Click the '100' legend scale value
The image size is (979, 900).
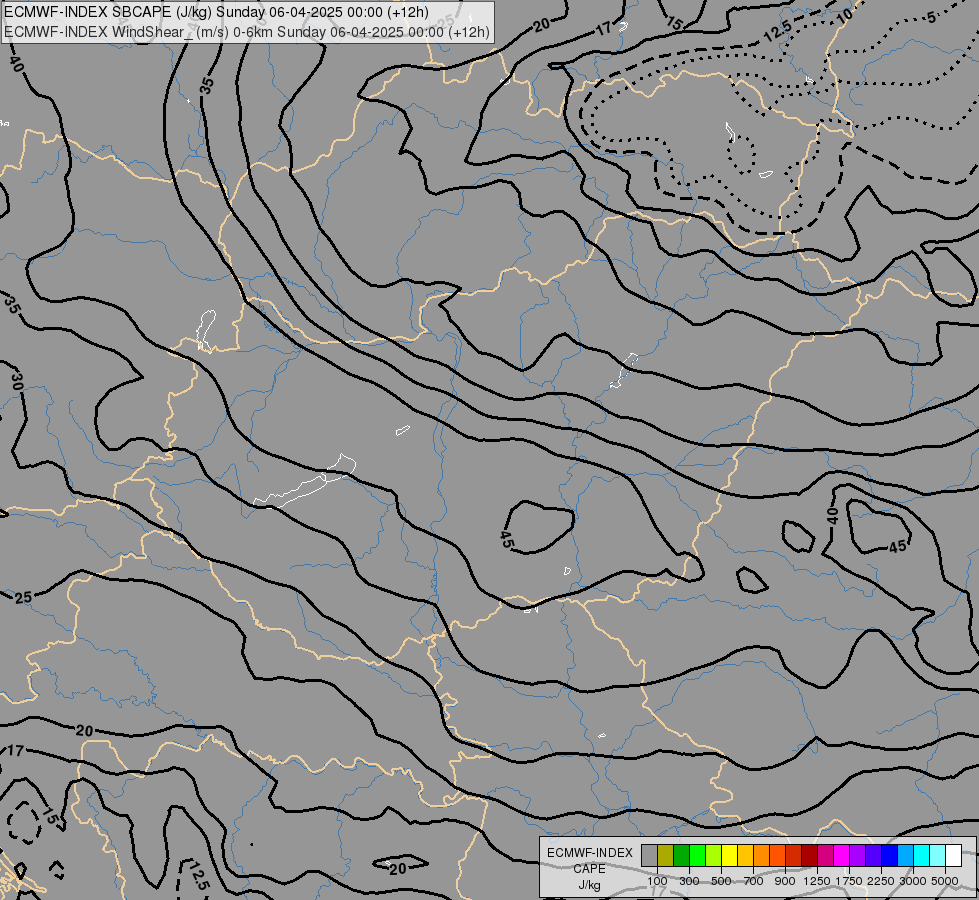(657, 881)
